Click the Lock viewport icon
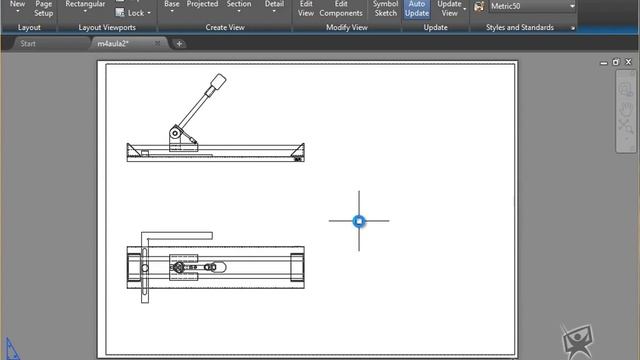Image resolution: width=640 pixels, height=360 pixels. coord(120,13)
